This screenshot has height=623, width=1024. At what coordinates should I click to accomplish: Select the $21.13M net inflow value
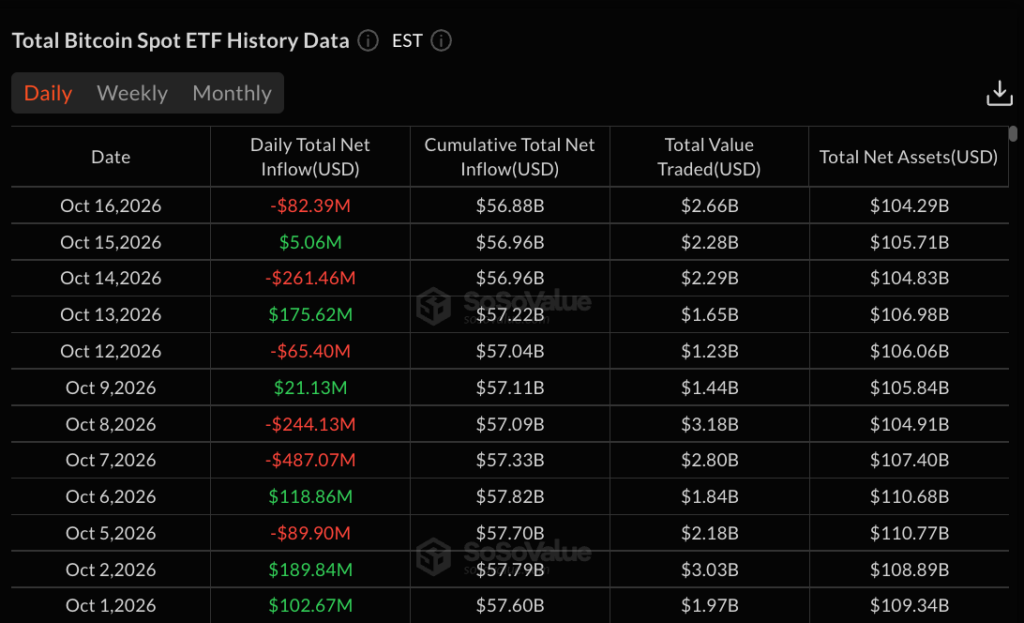[x=310, y=388]
